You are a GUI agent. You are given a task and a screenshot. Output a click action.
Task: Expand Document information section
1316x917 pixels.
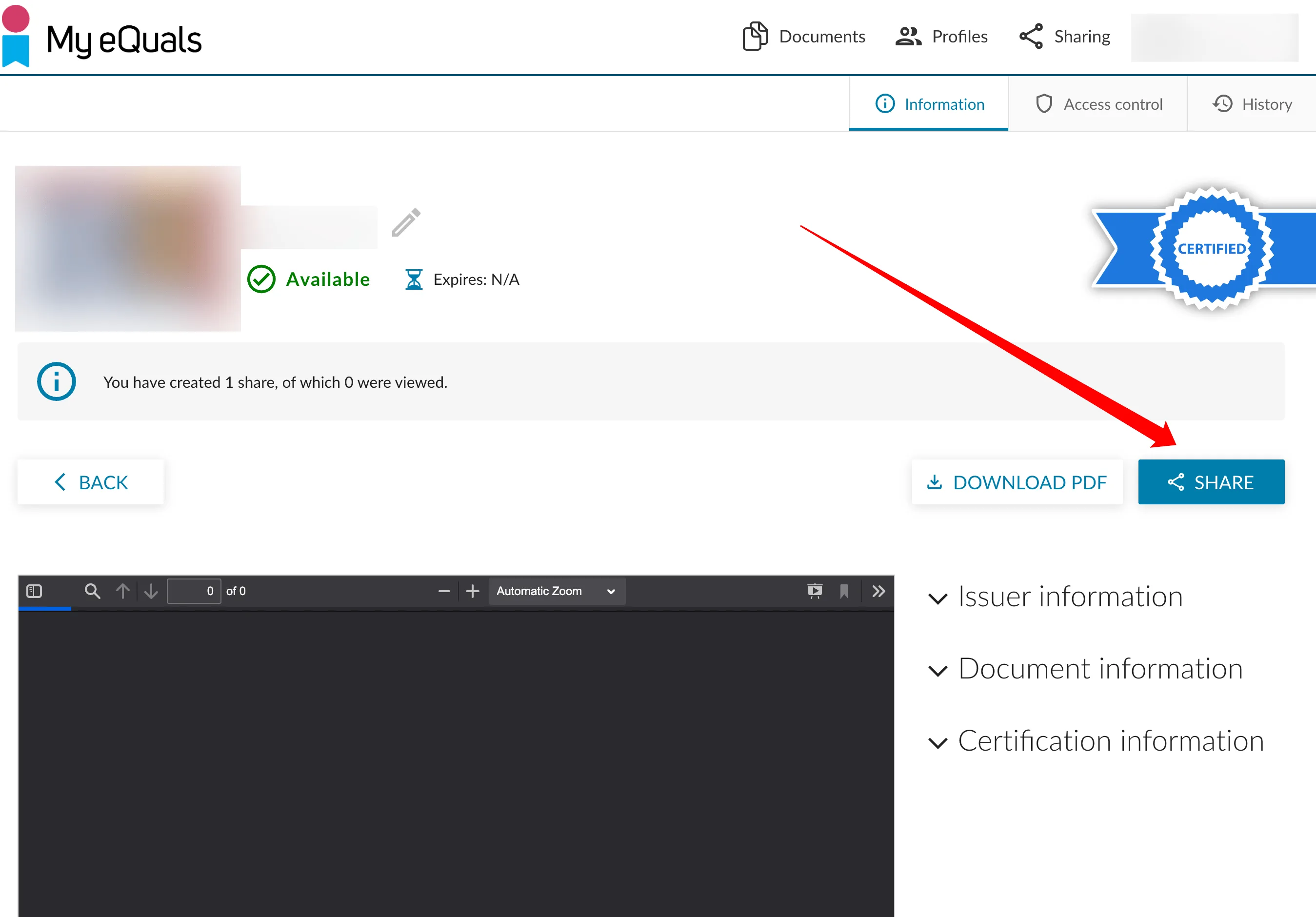(x=1084, y=669)
